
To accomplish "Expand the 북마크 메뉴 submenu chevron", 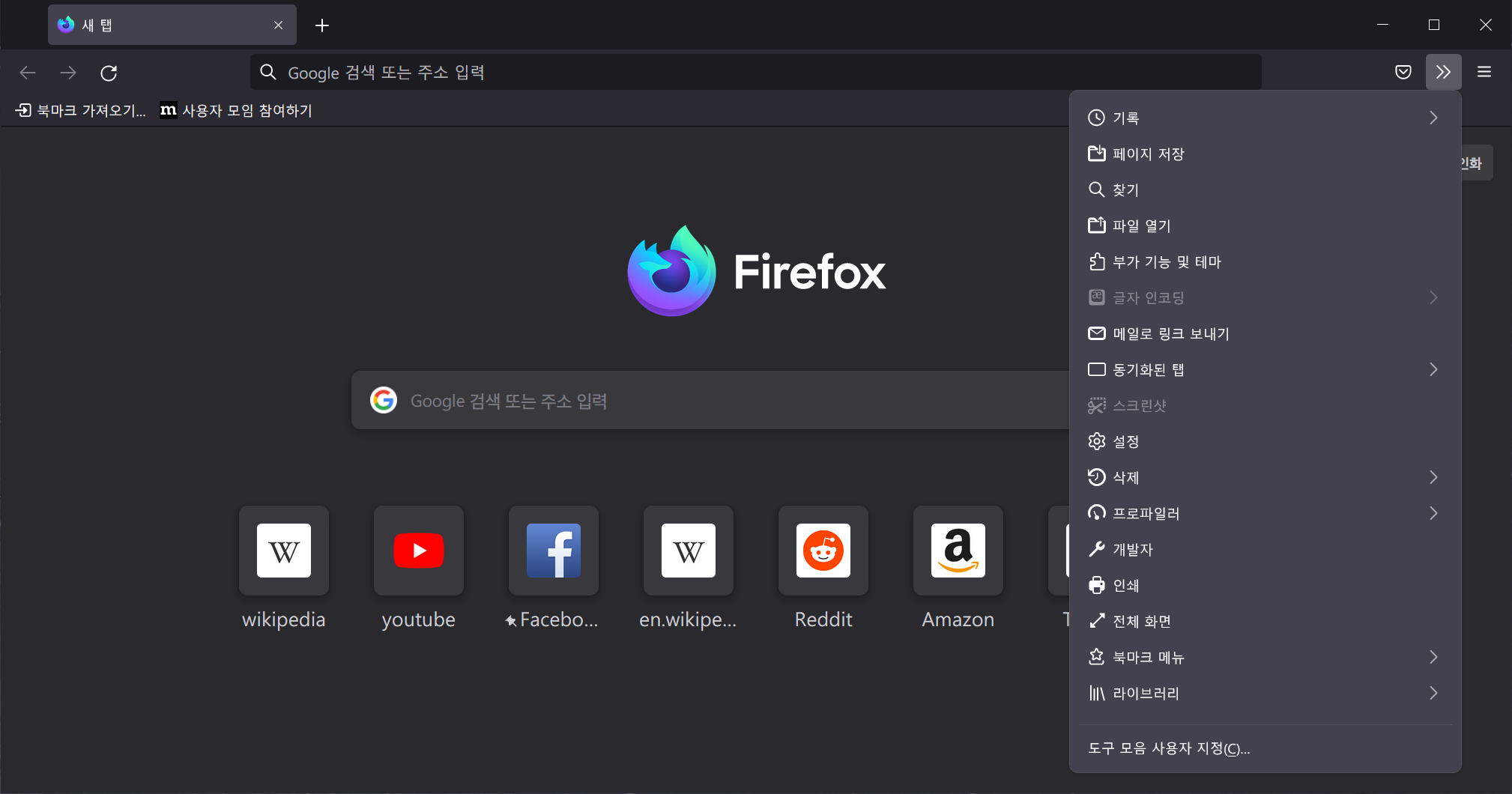I will click(1433, 657).
